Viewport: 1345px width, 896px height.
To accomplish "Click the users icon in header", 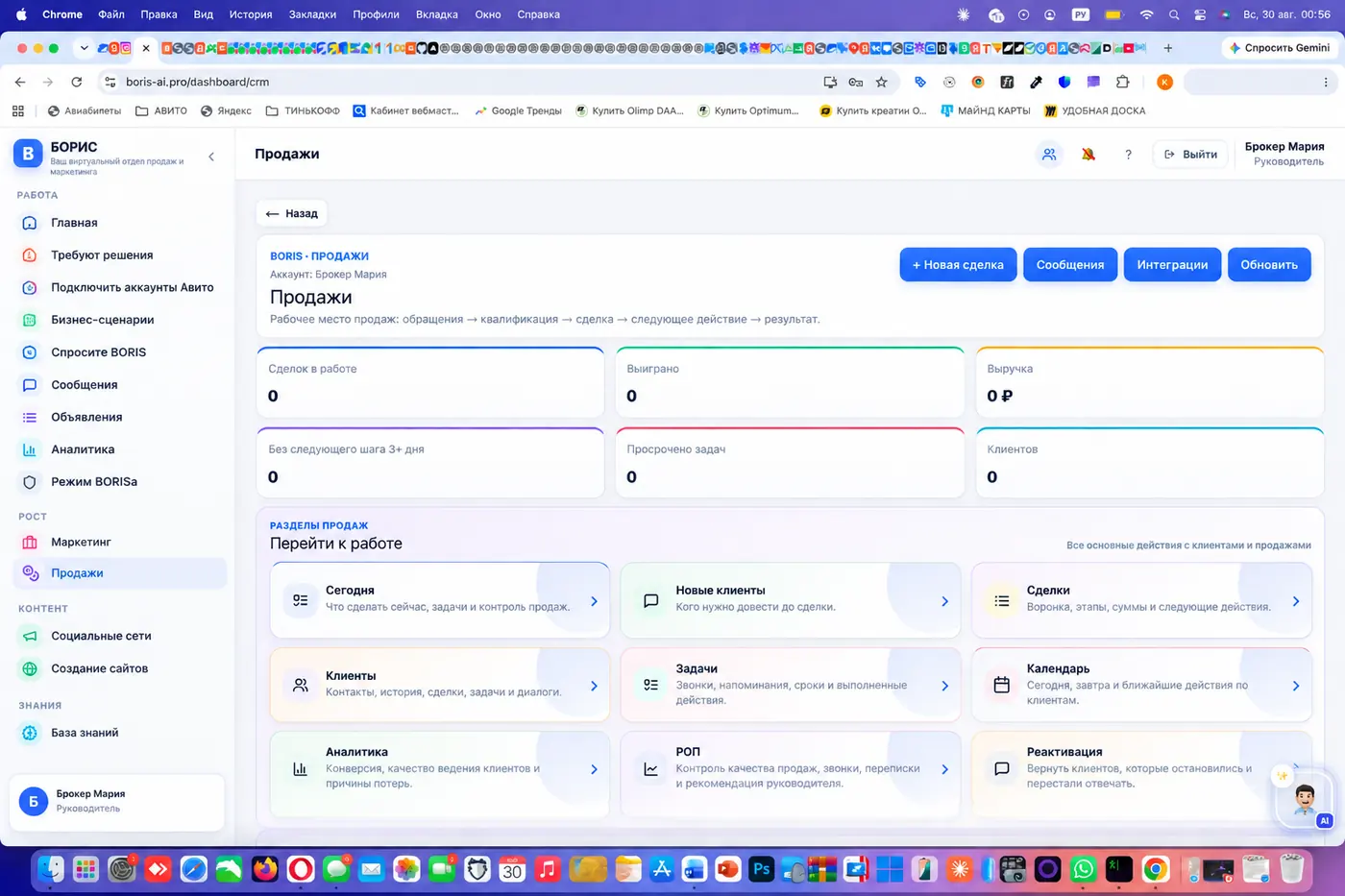I will 1049,154.
